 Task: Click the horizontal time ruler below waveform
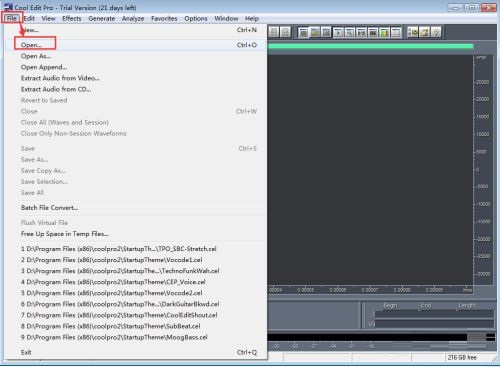[370, 290]
